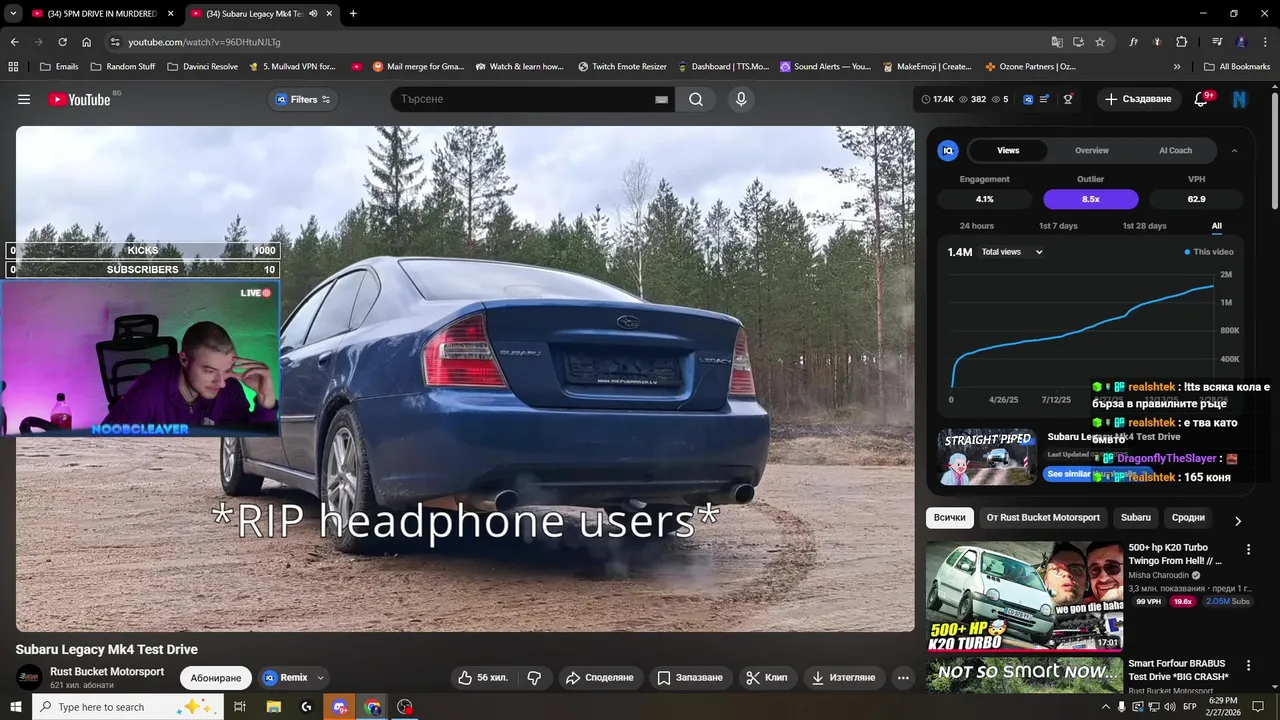Go back with browser back arrow

[14, 42]
